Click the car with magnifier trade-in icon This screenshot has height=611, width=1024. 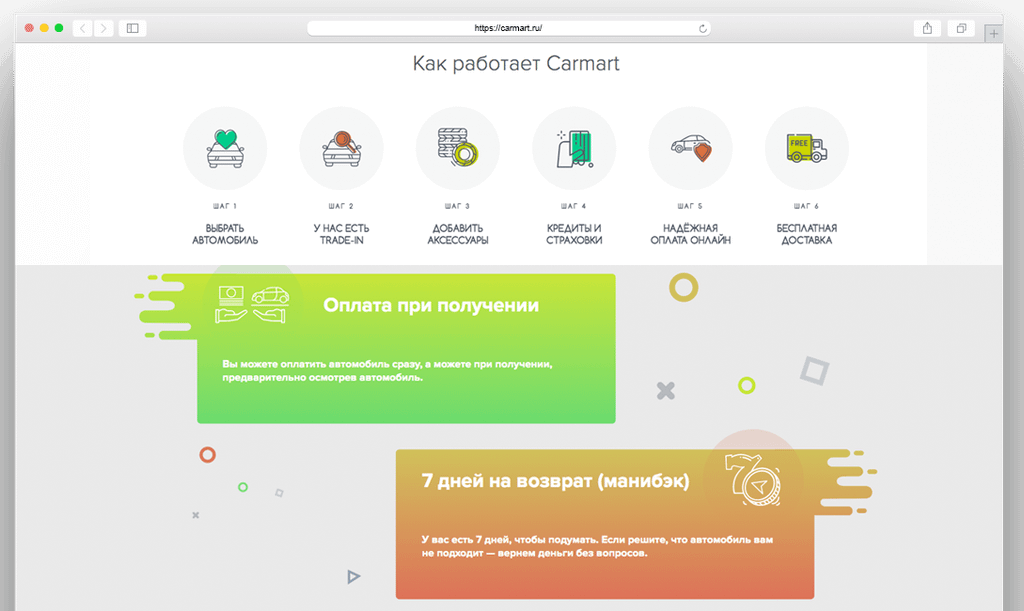pos(342,148)
